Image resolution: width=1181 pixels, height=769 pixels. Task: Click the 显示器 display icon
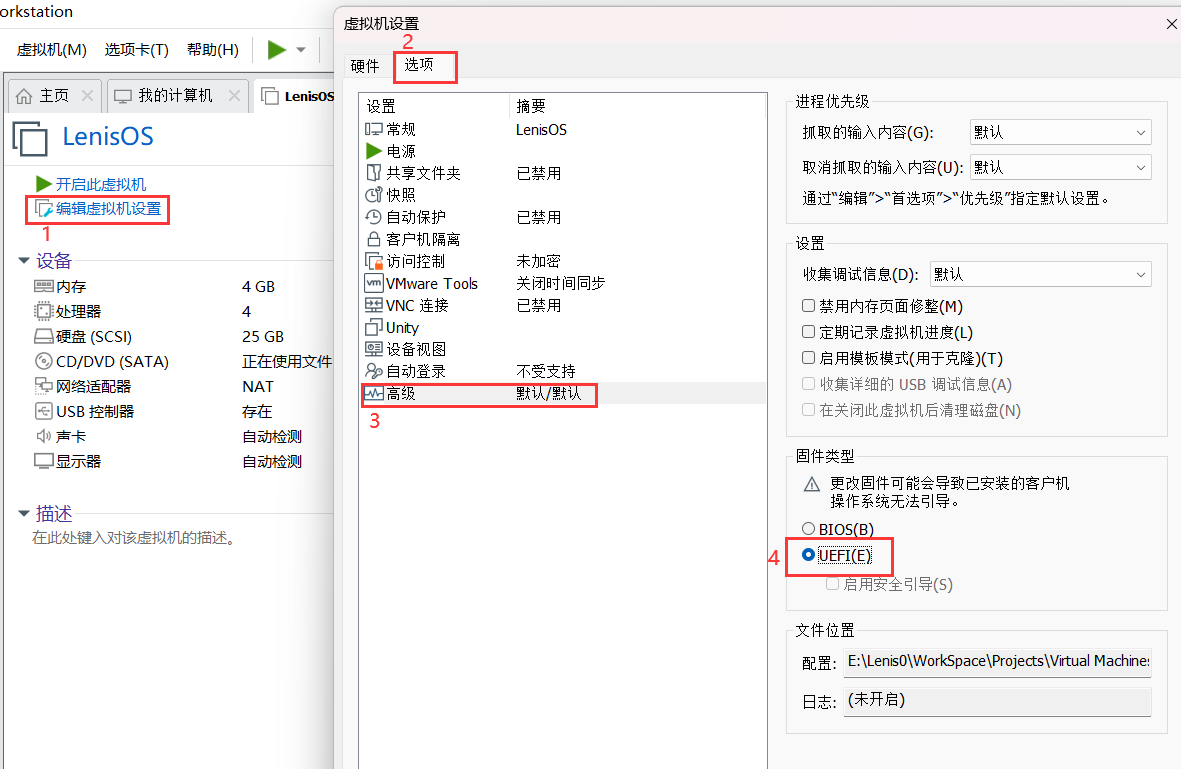[x=44, y=461]
